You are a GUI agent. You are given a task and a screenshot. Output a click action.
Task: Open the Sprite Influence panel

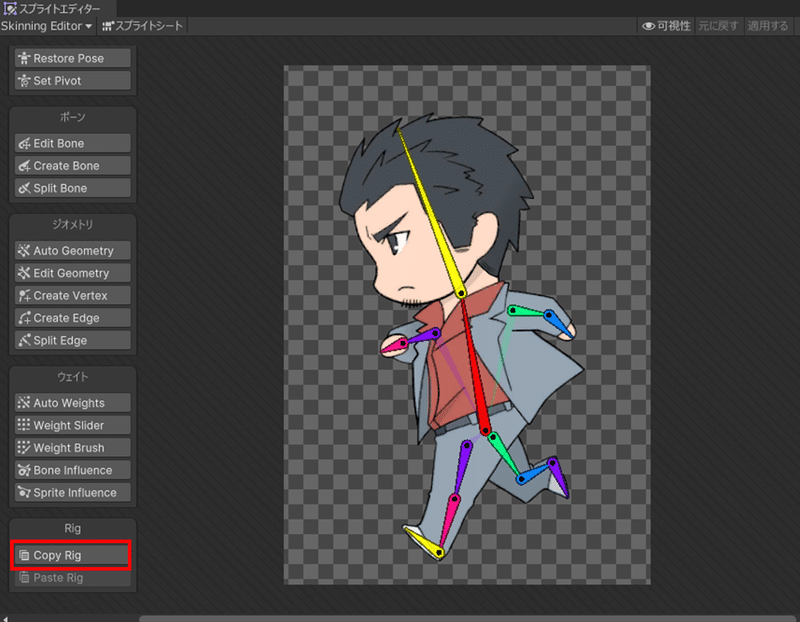click(x=72, y=492)
